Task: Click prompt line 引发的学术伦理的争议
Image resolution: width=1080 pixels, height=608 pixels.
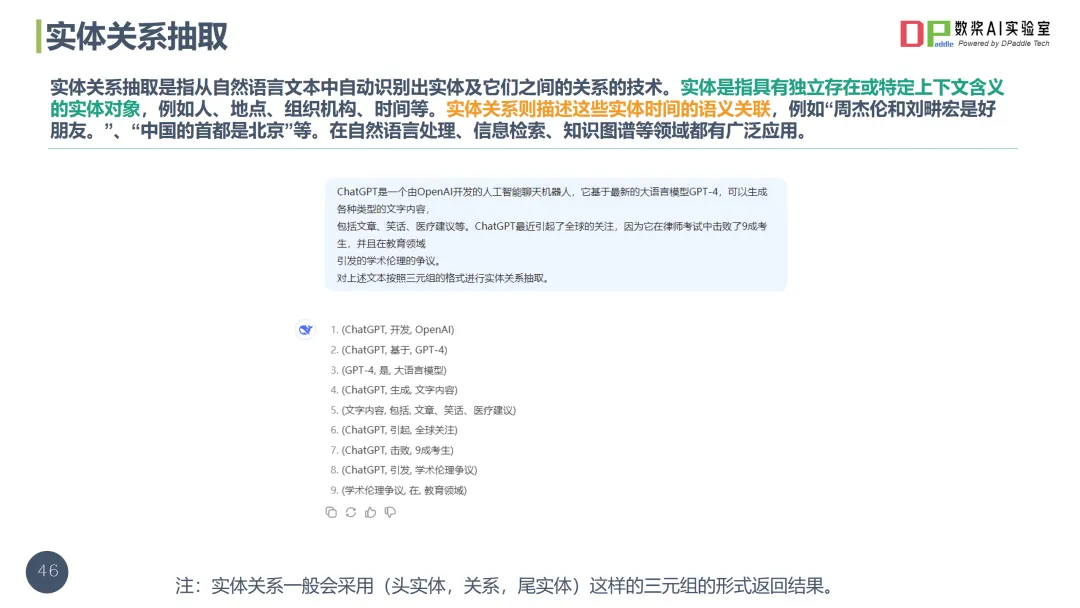Action: (389, 261)
